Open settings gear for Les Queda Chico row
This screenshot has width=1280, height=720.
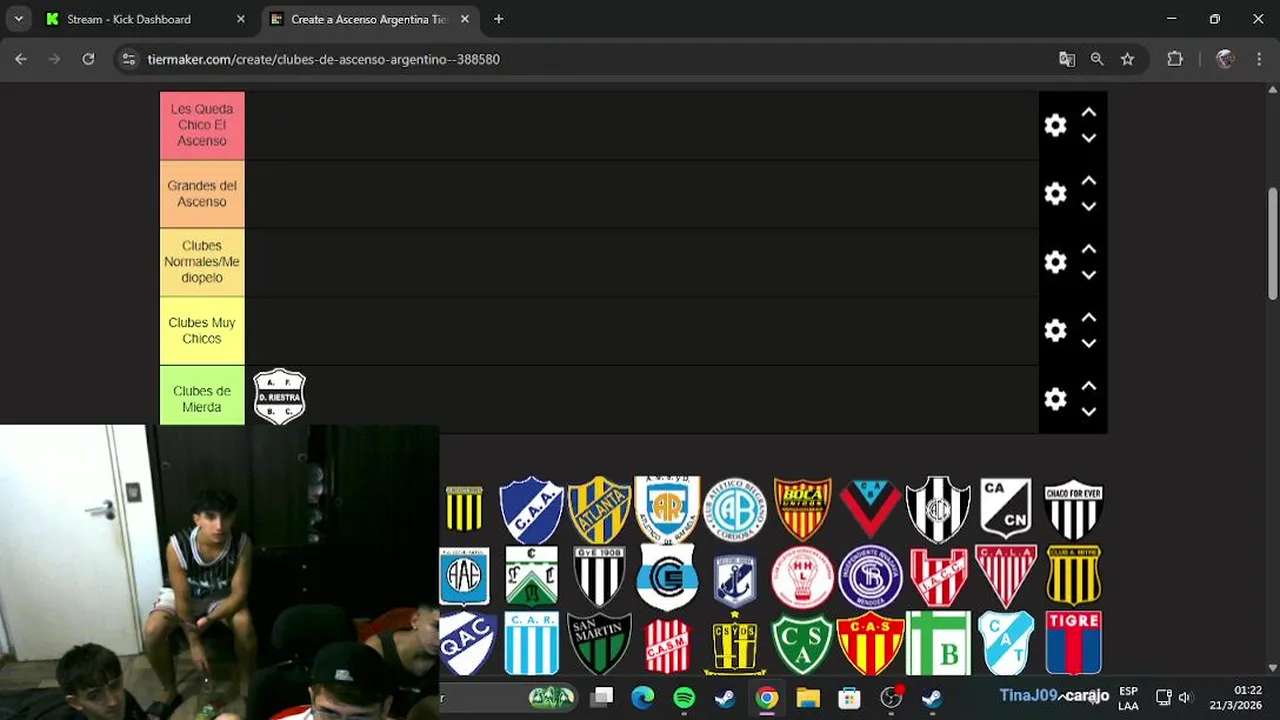coord(1055,125)
